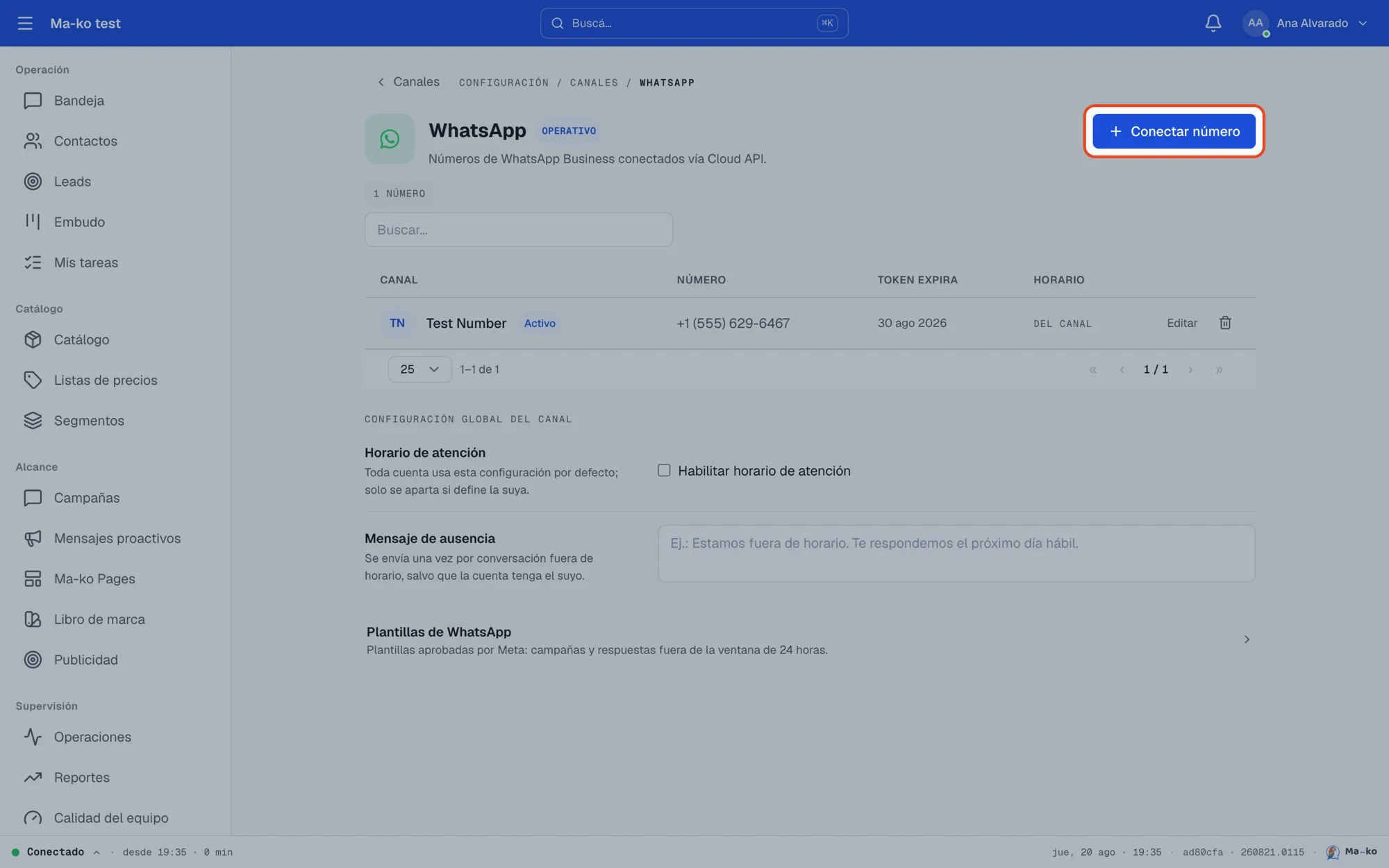The height and width of the screenshot is (868, 1389).
Task: Click the Conectar número button
Action: tap(1174, 131)
